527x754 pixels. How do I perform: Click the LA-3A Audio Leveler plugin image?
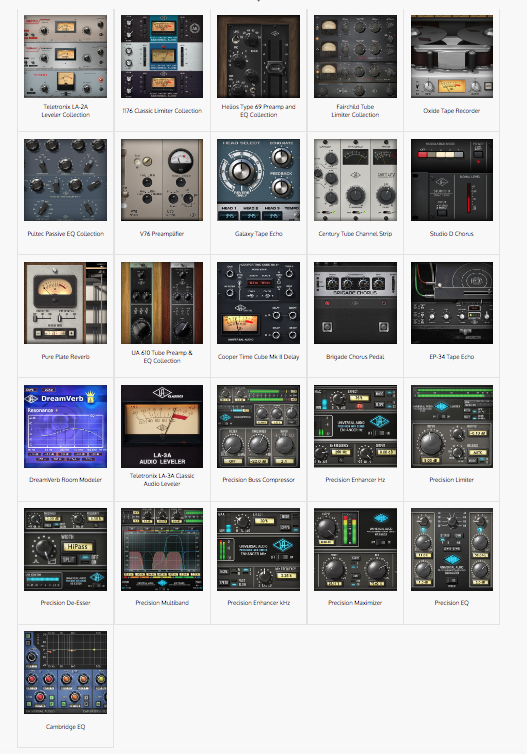[162, 426]
